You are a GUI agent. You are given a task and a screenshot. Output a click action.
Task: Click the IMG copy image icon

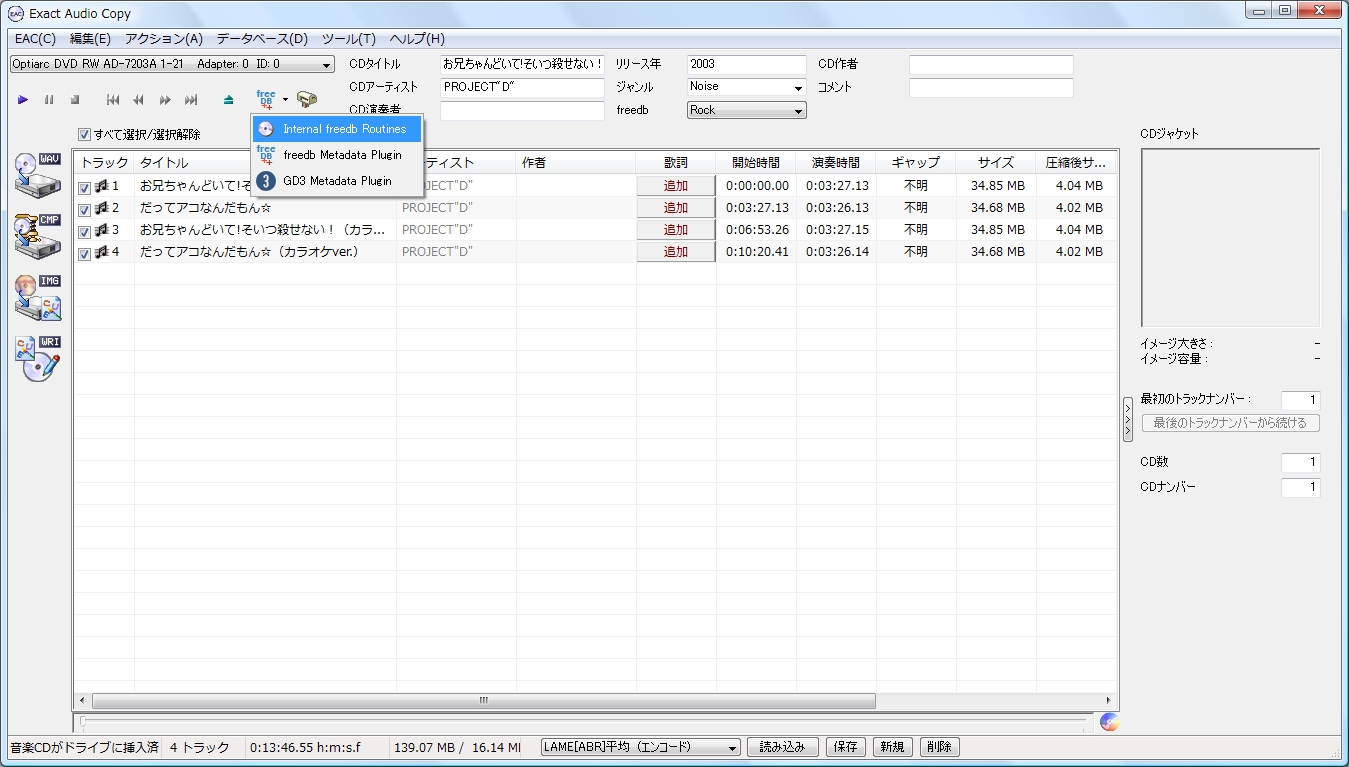(x=38, y=298)
